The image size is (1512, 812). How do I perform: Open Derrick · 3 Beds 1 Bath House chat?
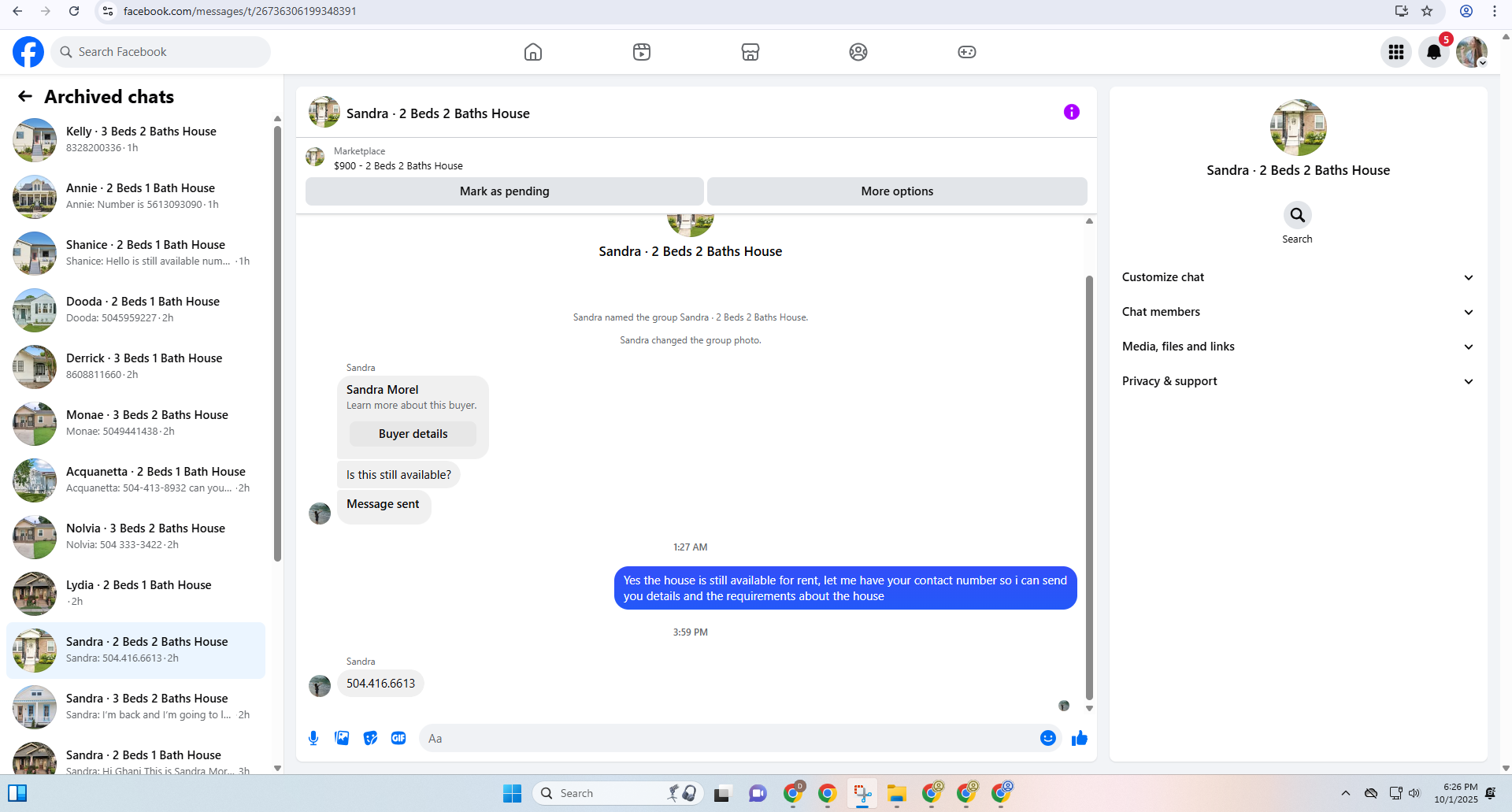click(135, 367)
